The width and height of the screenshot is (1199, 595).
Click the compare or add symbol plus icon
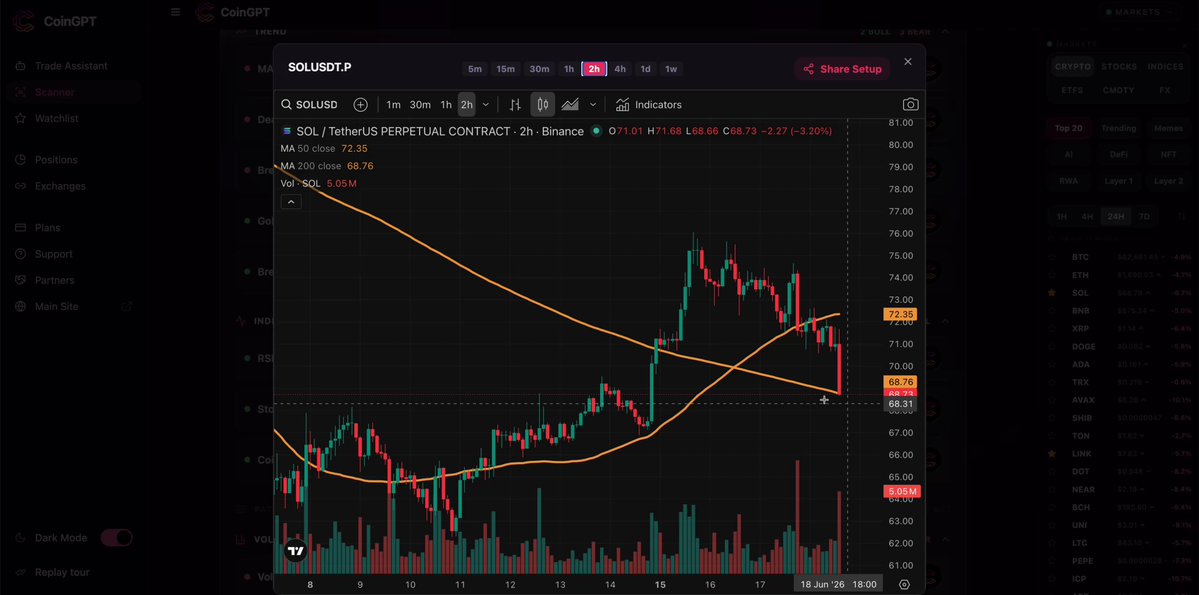[360, 105]
